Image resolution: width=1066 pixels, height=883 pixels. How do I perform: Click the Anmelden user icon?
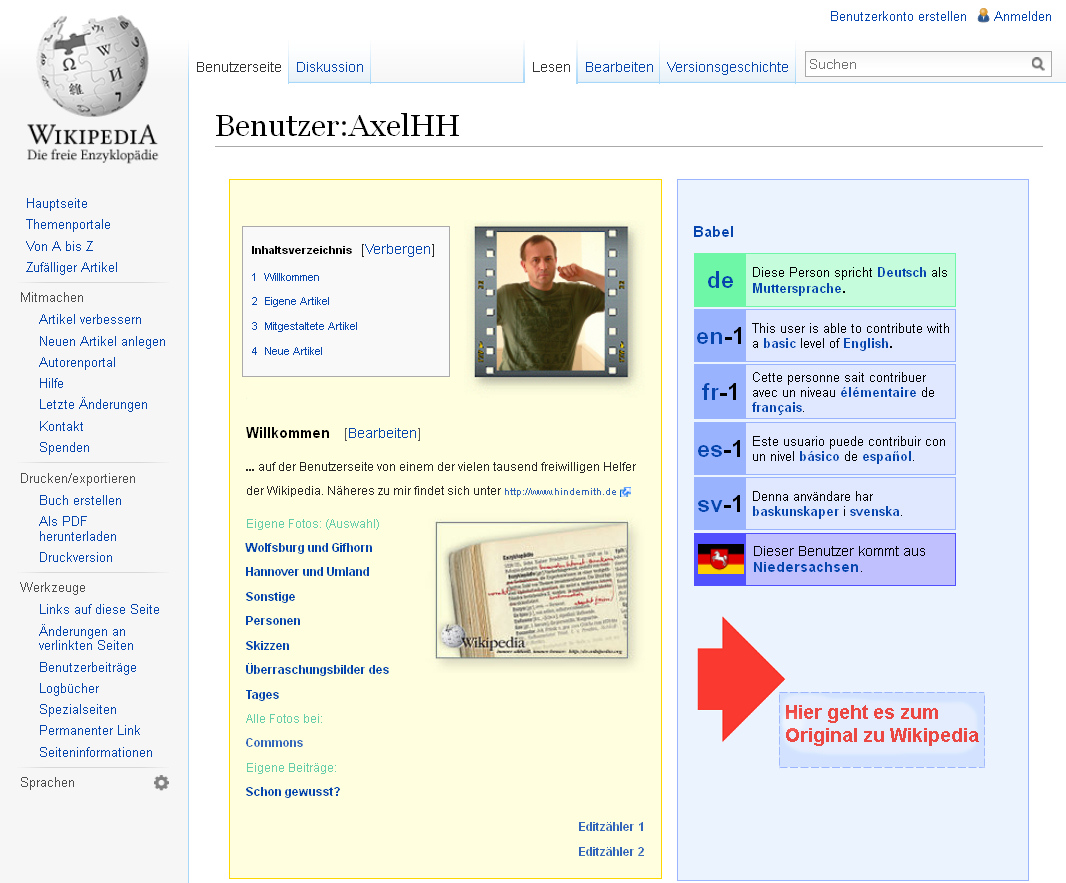pyautogui.click(x=983, y=16)
